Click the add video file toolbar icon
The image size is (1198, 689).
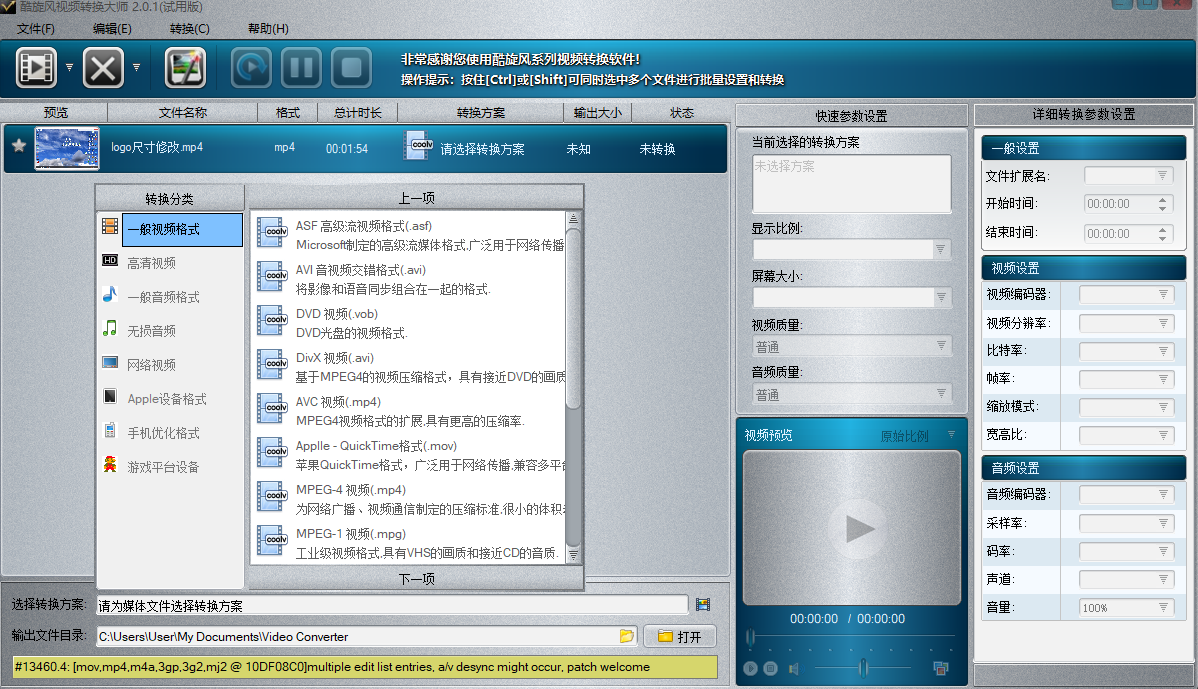click(37, 68)
